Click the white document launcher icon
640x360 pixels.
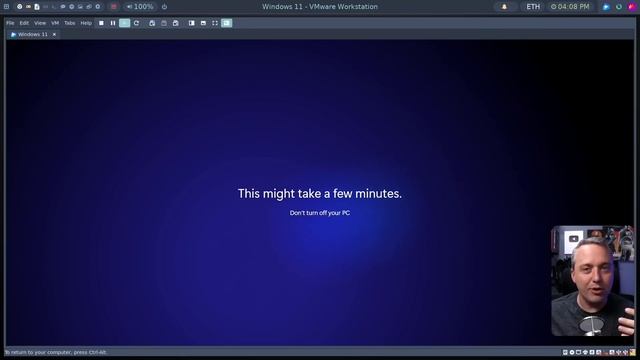point(37,7)
